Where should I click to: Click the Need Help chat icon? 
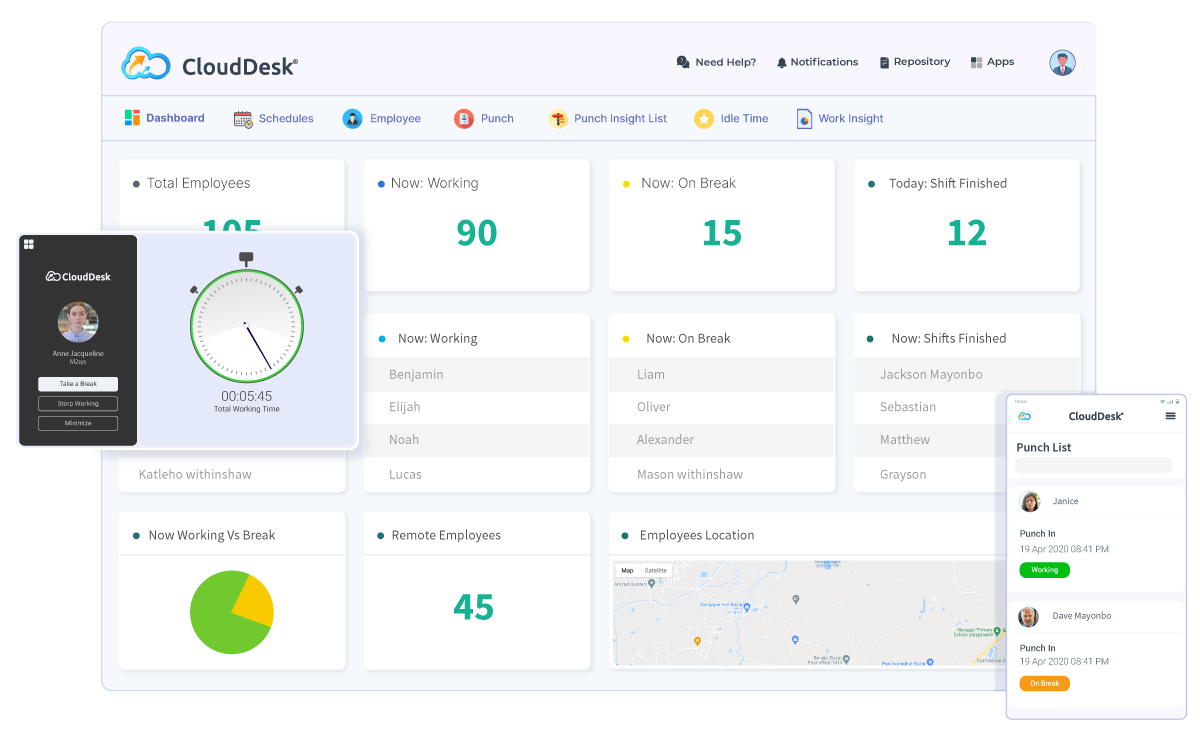[x=683, y=62]
